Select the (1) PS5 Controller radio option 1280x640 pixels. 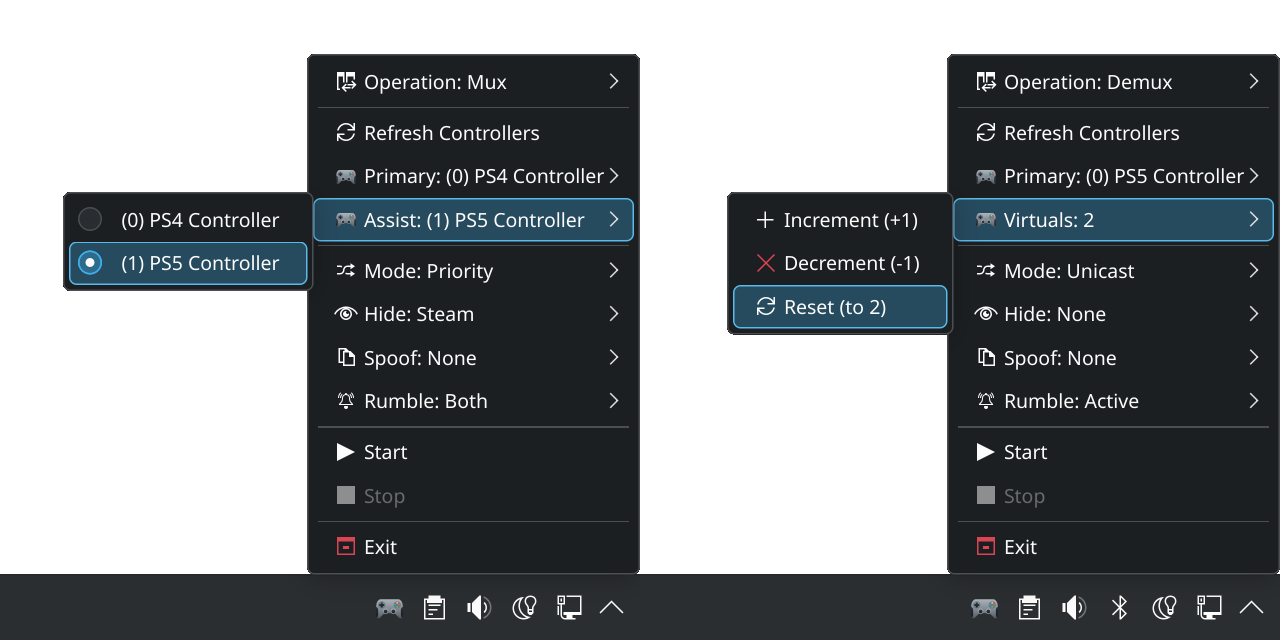tap(90, 263)
